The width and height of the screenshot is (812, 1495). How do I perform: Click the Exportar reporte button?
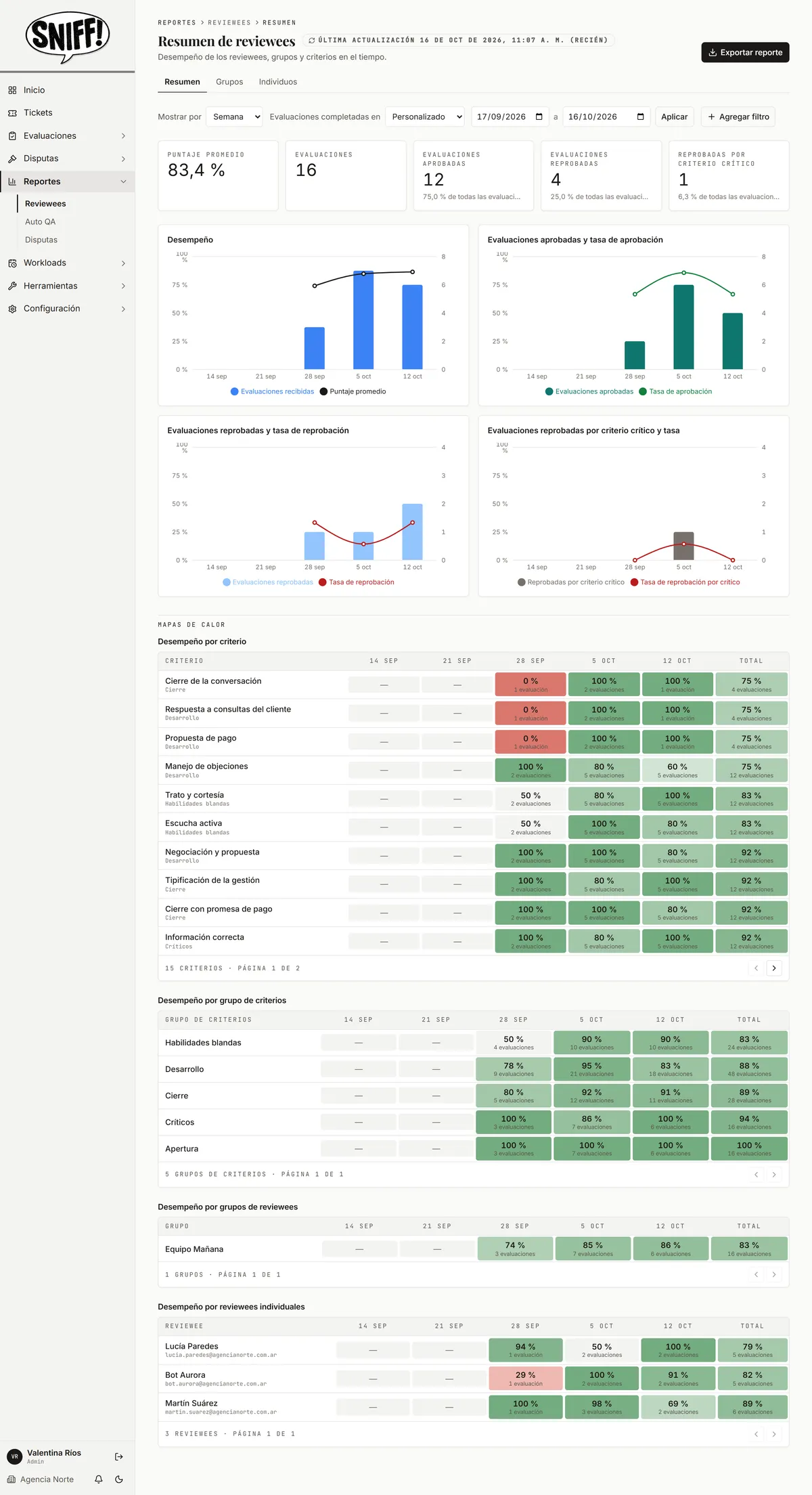[745, 52]
